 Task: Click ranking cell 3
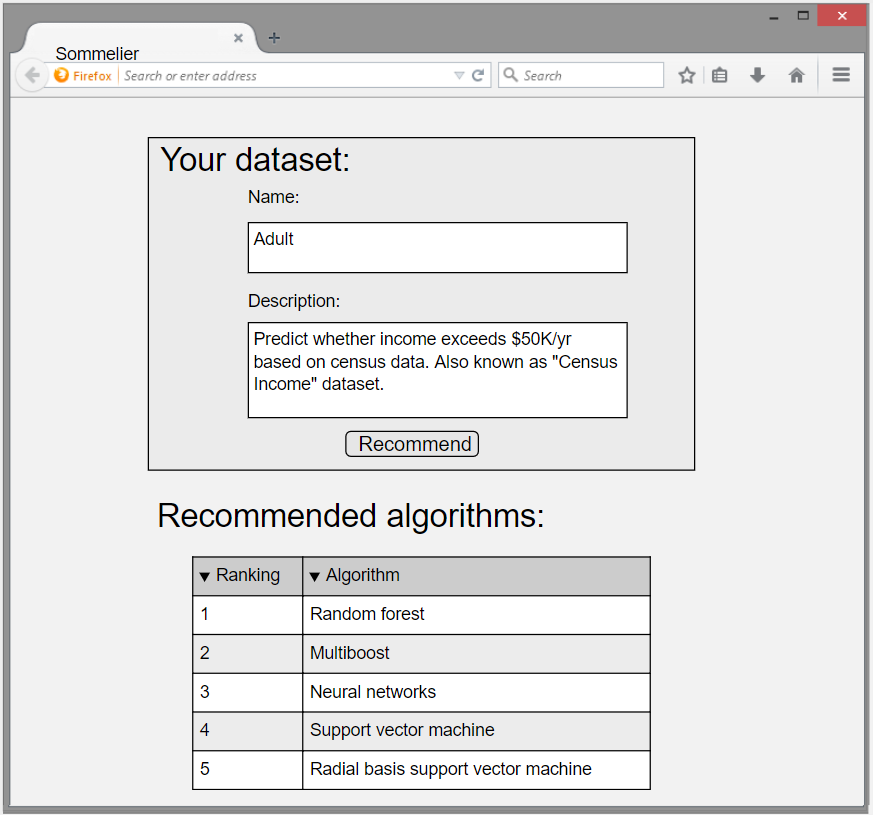247,693
